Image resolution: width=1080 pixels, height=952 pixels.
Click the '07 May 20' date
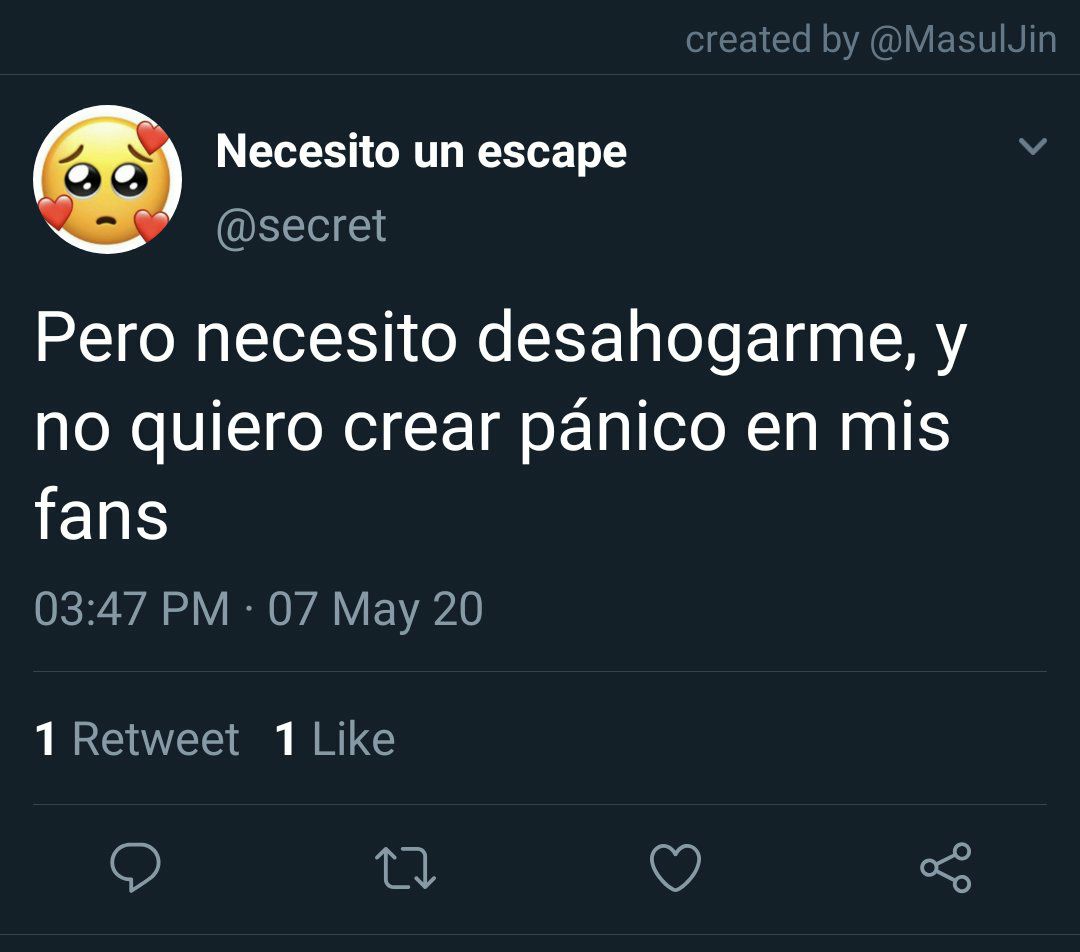(375, 610)
